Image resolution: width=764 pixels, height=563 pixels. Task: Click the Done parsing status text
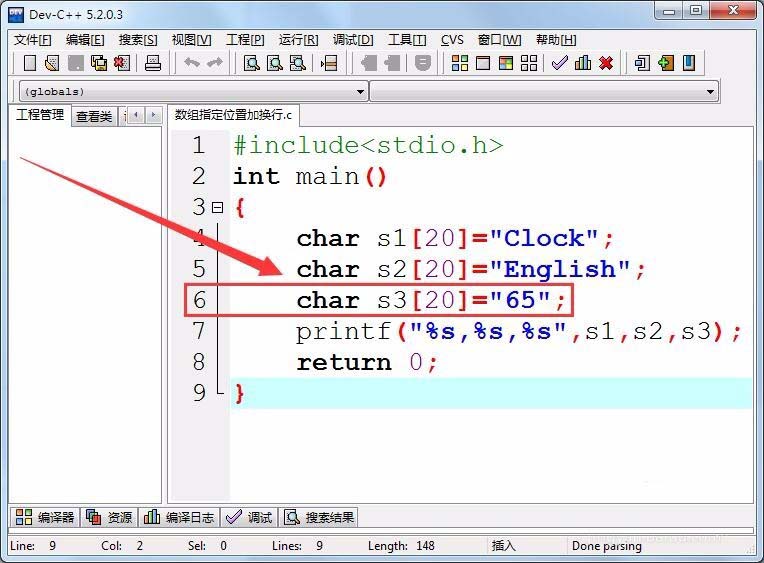(x=607, y=545)
